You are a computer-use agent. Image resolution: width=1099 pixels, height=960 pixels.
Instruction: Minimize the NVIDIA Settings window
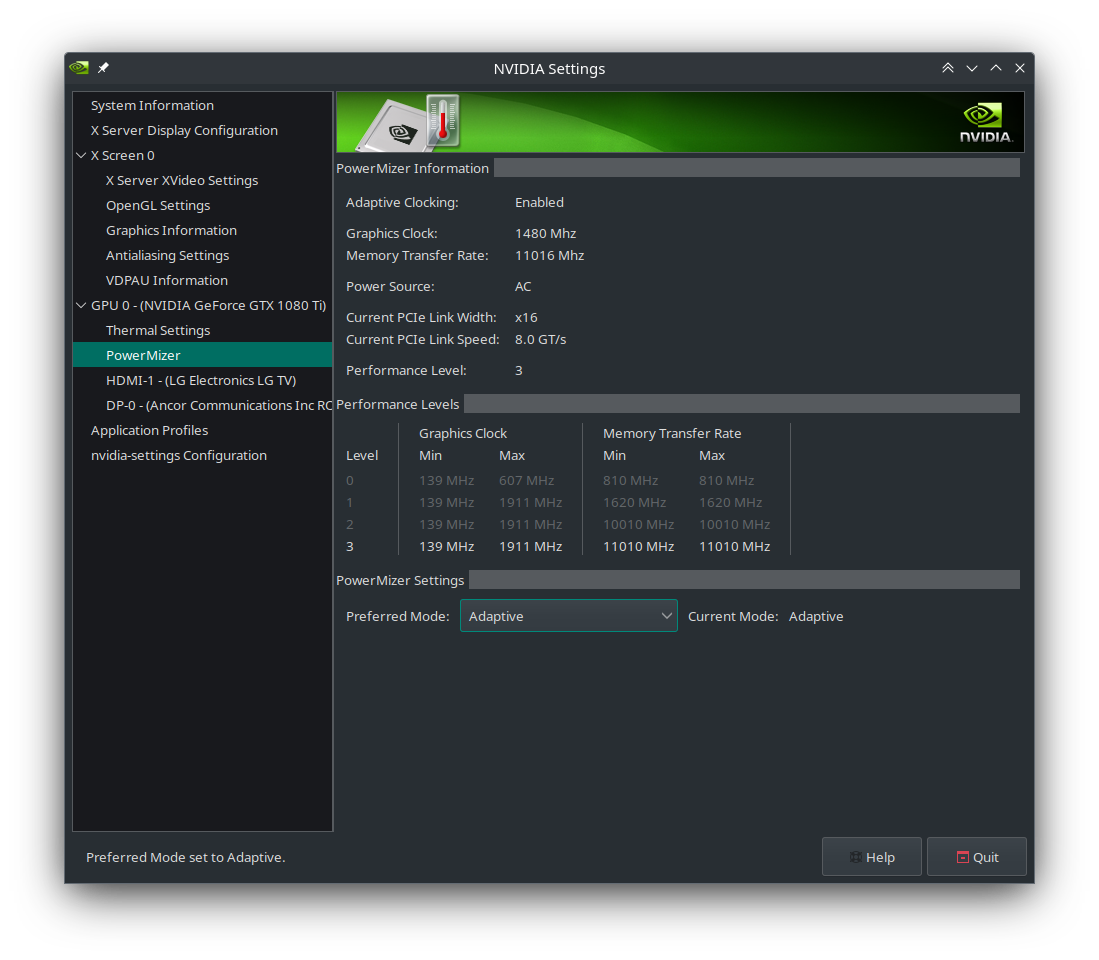pyautogui.click(x=971, y=68)
